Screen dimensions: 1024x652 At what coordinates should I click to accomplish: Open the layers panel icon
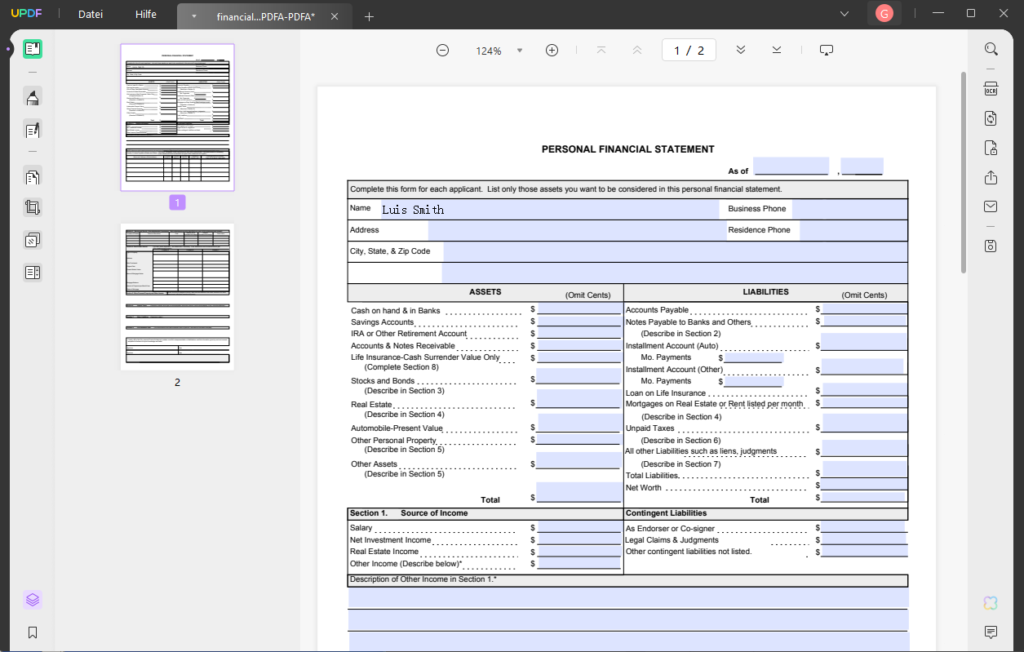click(x=32, y=600)
